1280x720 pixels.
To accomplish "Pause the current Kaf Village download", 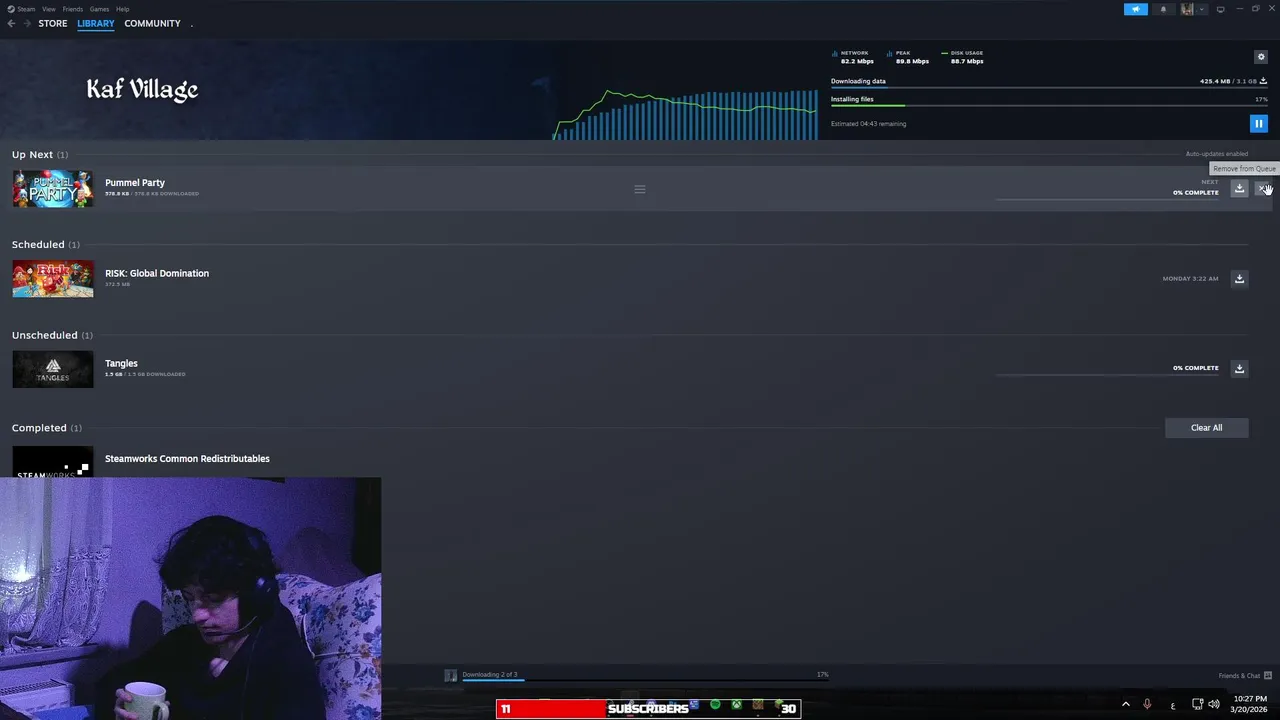I will (x=1258, y=124).
